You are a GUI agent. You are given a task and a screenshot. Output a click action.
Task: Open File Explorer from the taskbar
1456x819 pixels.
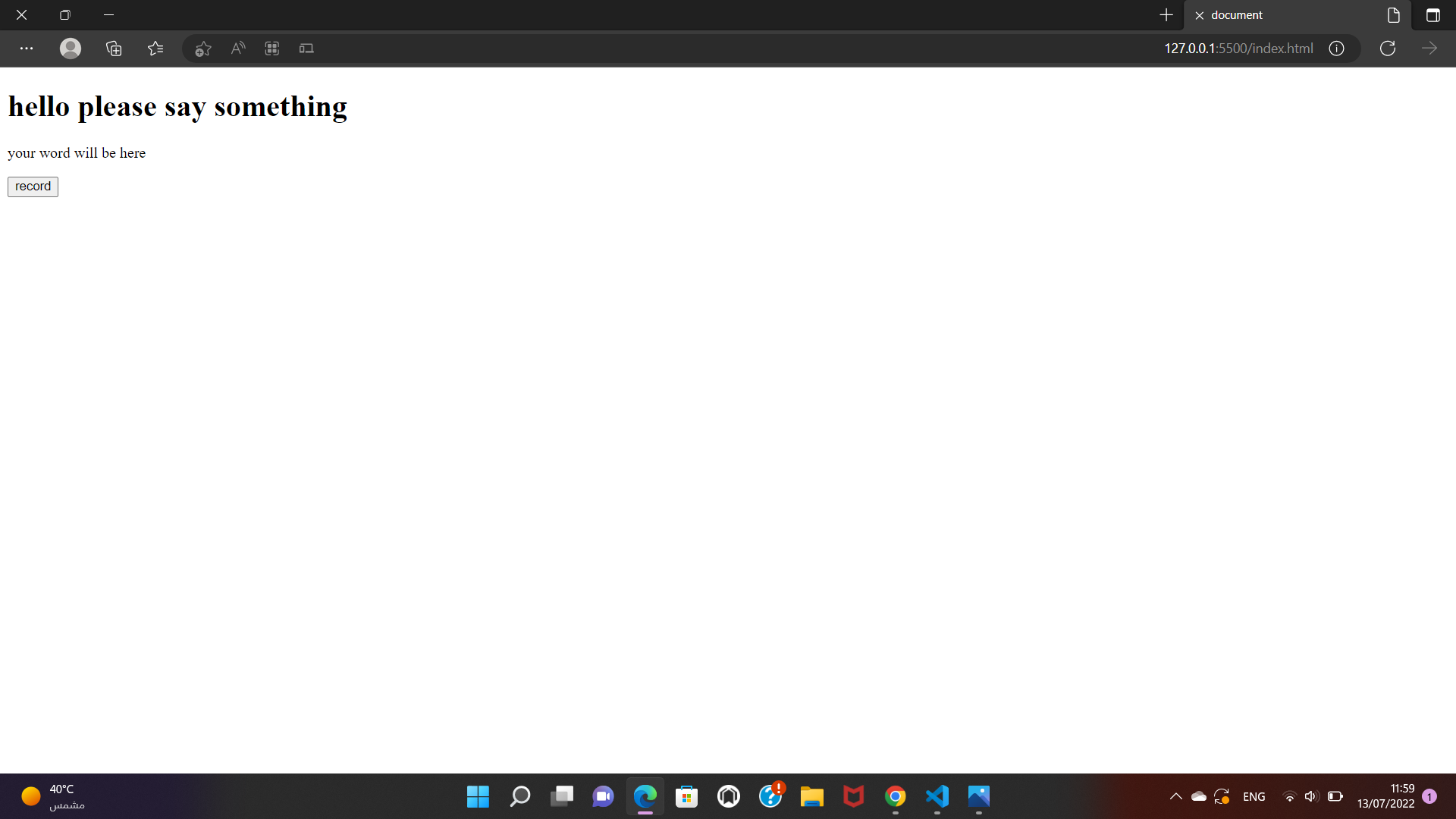click(811, 796)
